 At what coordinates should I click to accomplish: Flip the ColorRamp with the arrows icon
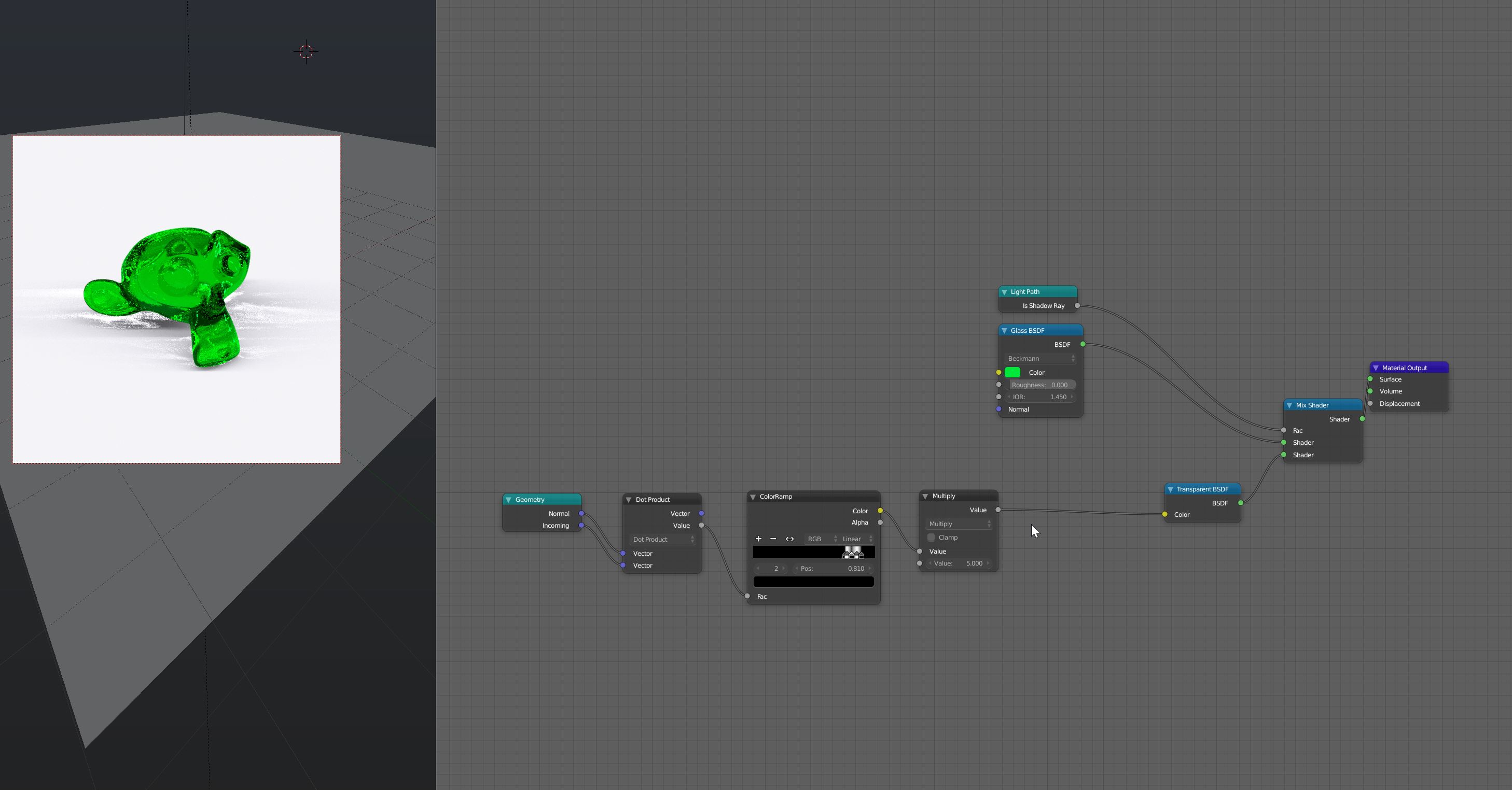[x=789, y=539]
